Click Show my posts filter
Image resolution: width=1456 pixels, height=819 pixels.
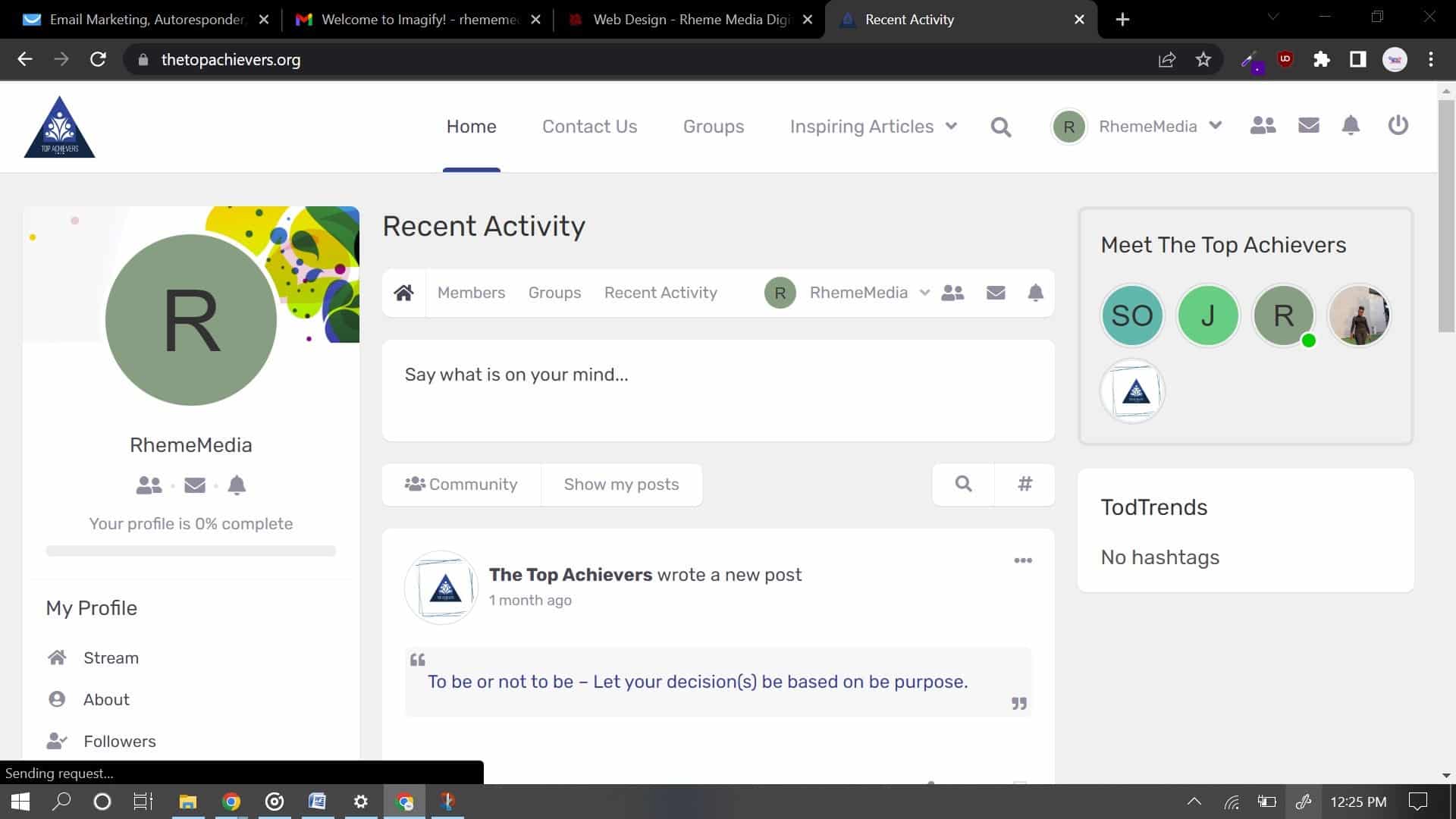click(x=621, y=485)
